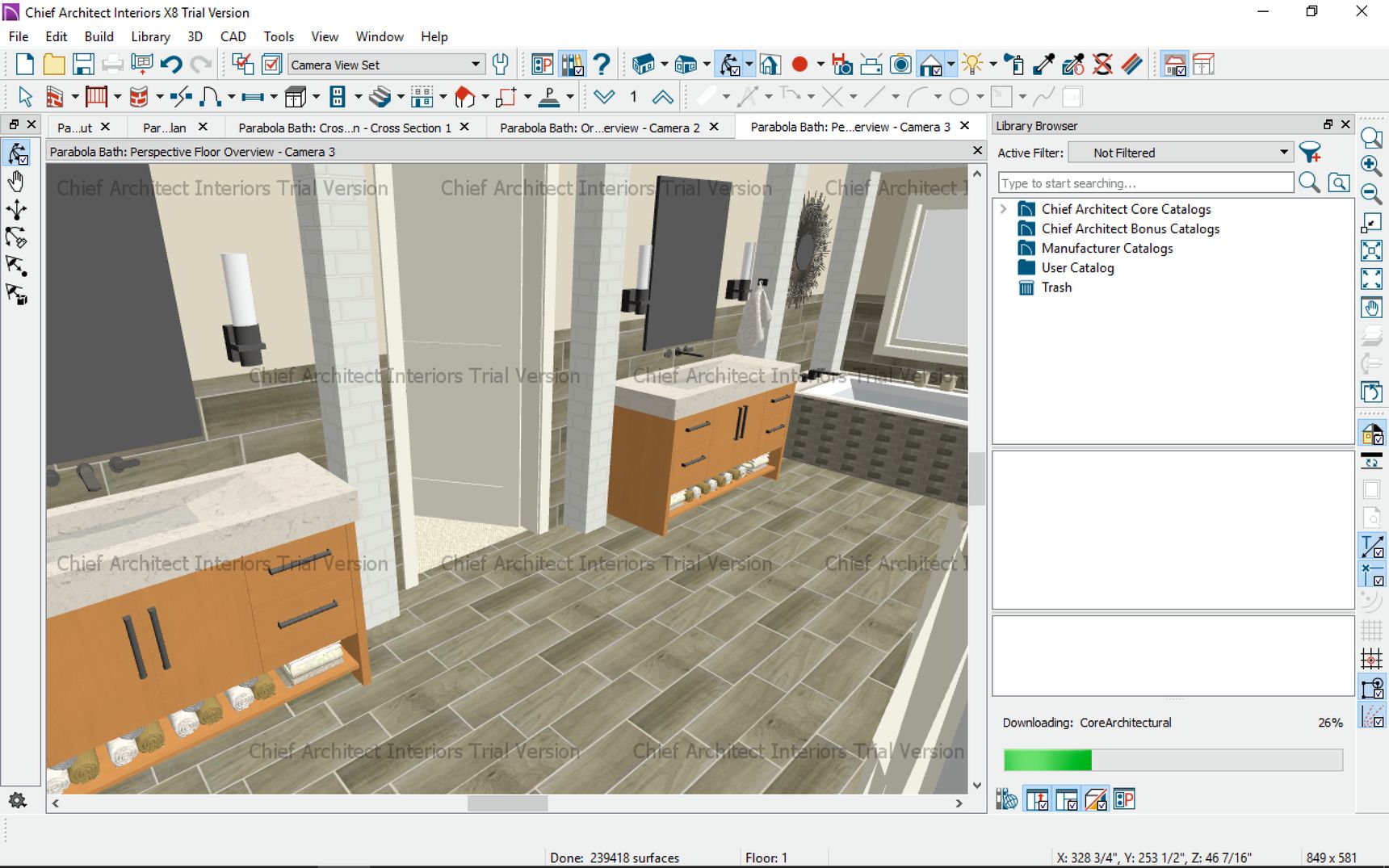Image resolution: width=1389 pixels, height=868 pixels.
Task: Open the Library menu
Action: 150,36
